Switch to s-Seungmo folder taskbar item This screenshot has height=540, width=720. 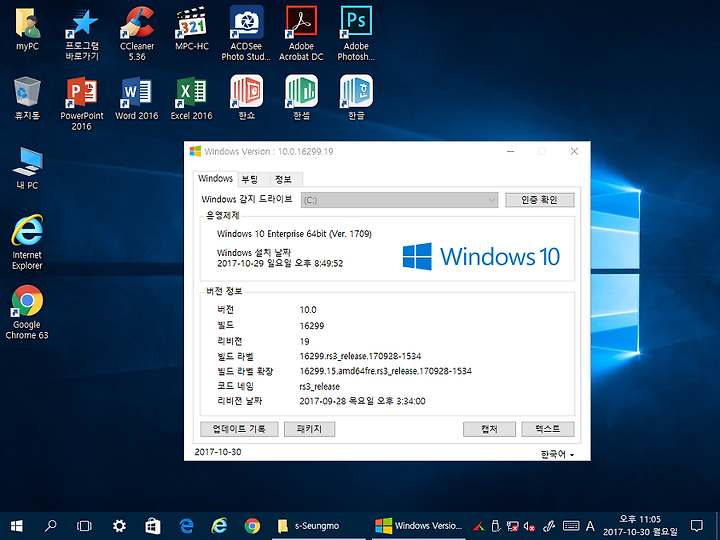coord(319,526)
